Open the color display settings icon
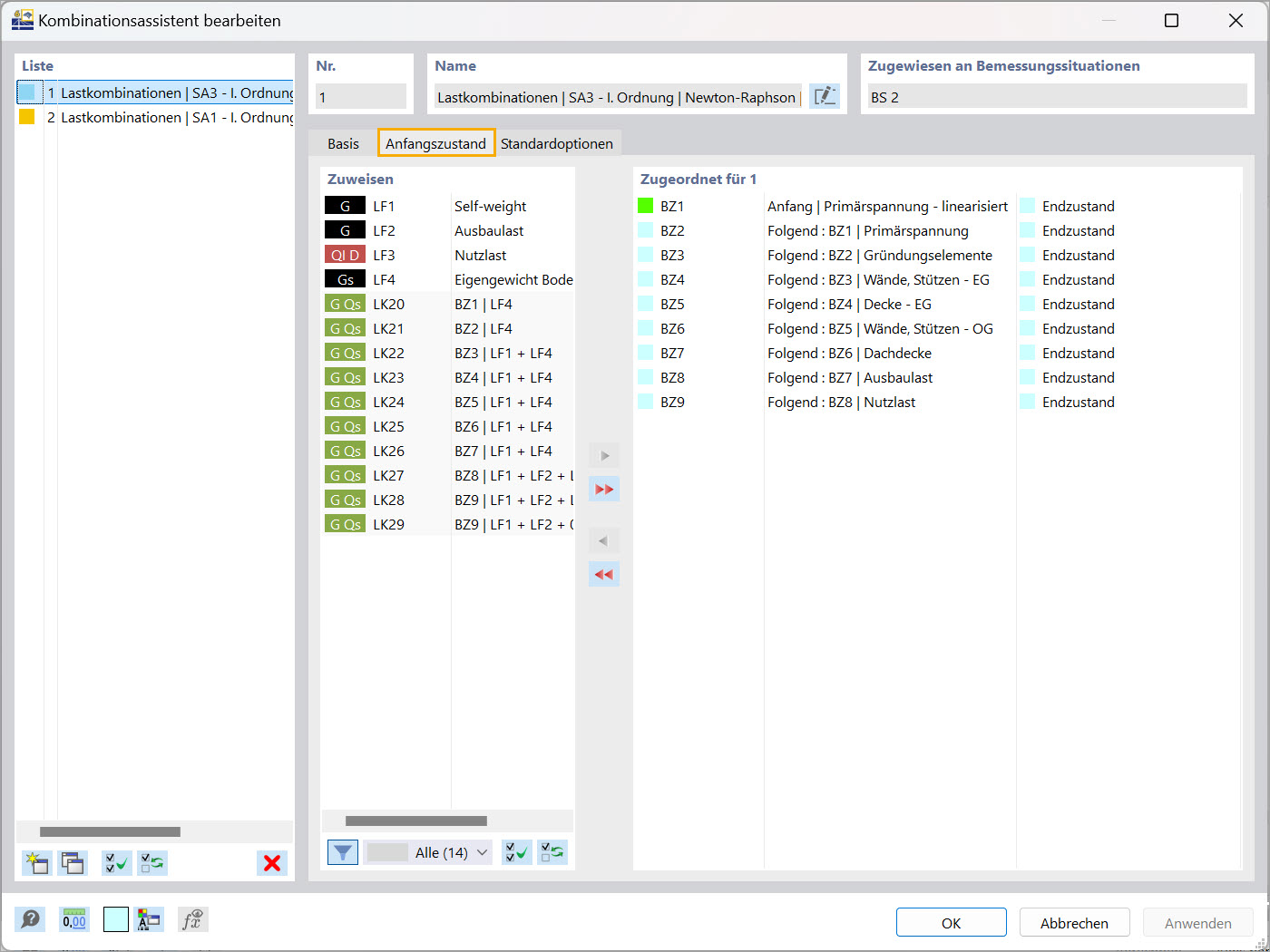1270x952 pixels. (149, 919)
